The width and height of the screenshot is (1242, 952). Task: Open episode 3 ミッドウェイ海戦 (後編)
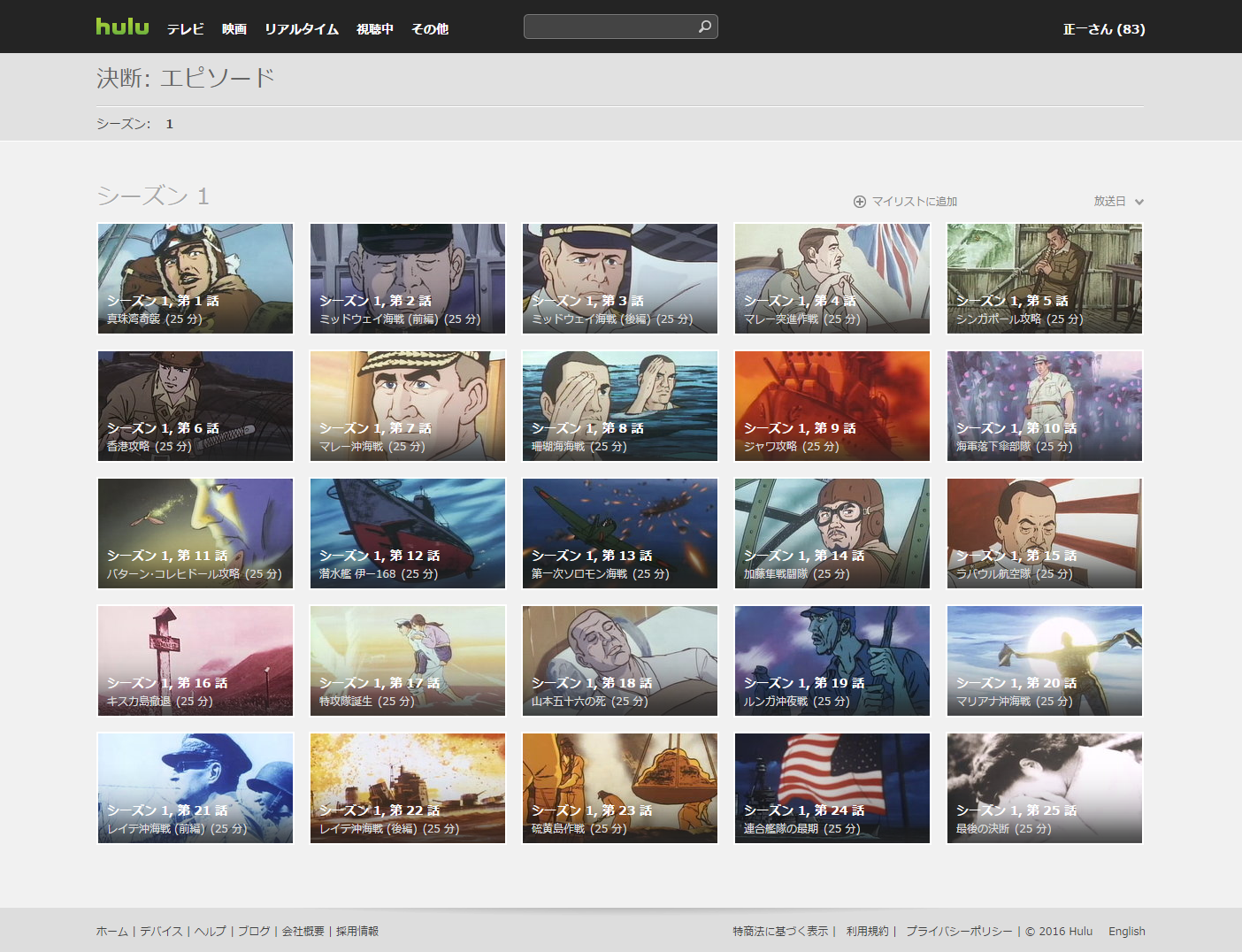pos(620,279)
